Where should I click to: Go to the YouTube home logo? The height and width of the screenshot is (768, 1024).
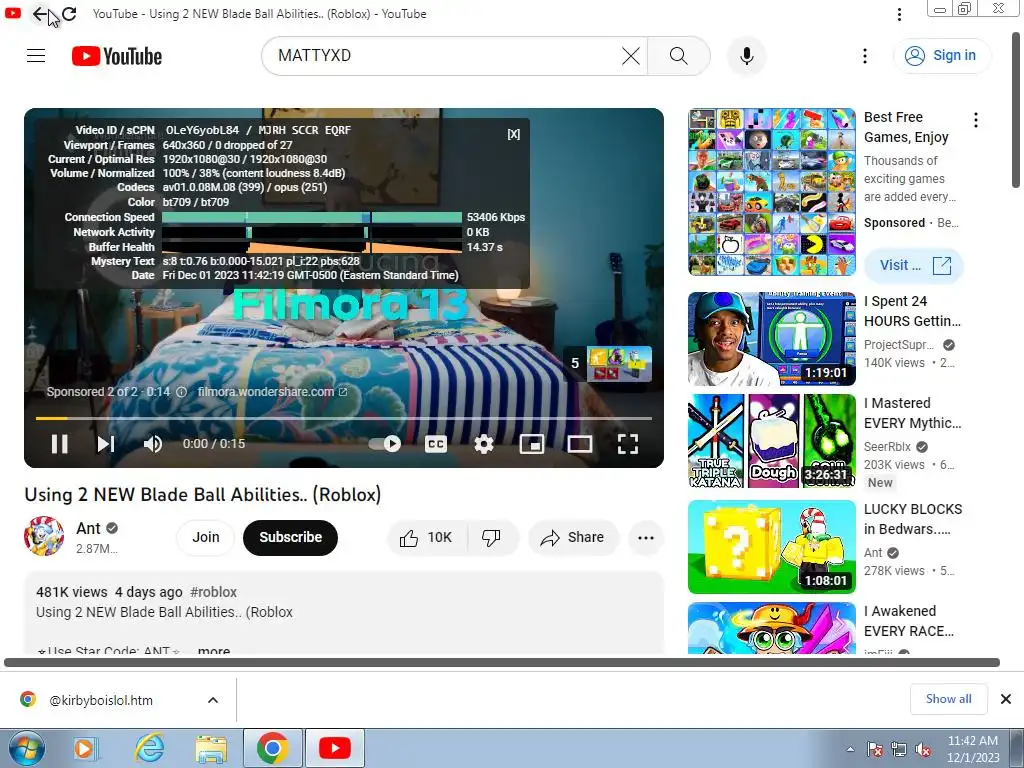117,56
